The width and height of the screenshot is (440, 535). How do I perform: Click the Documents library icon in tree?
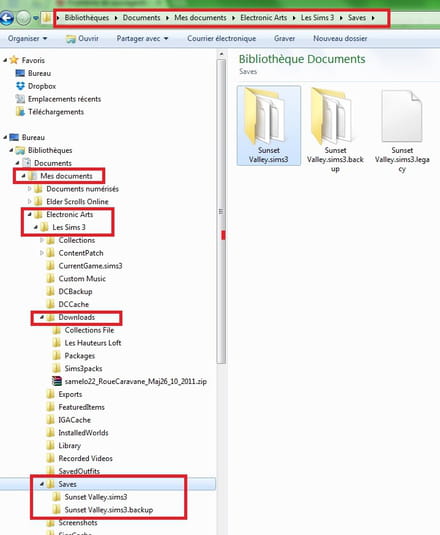pos(26,163)
